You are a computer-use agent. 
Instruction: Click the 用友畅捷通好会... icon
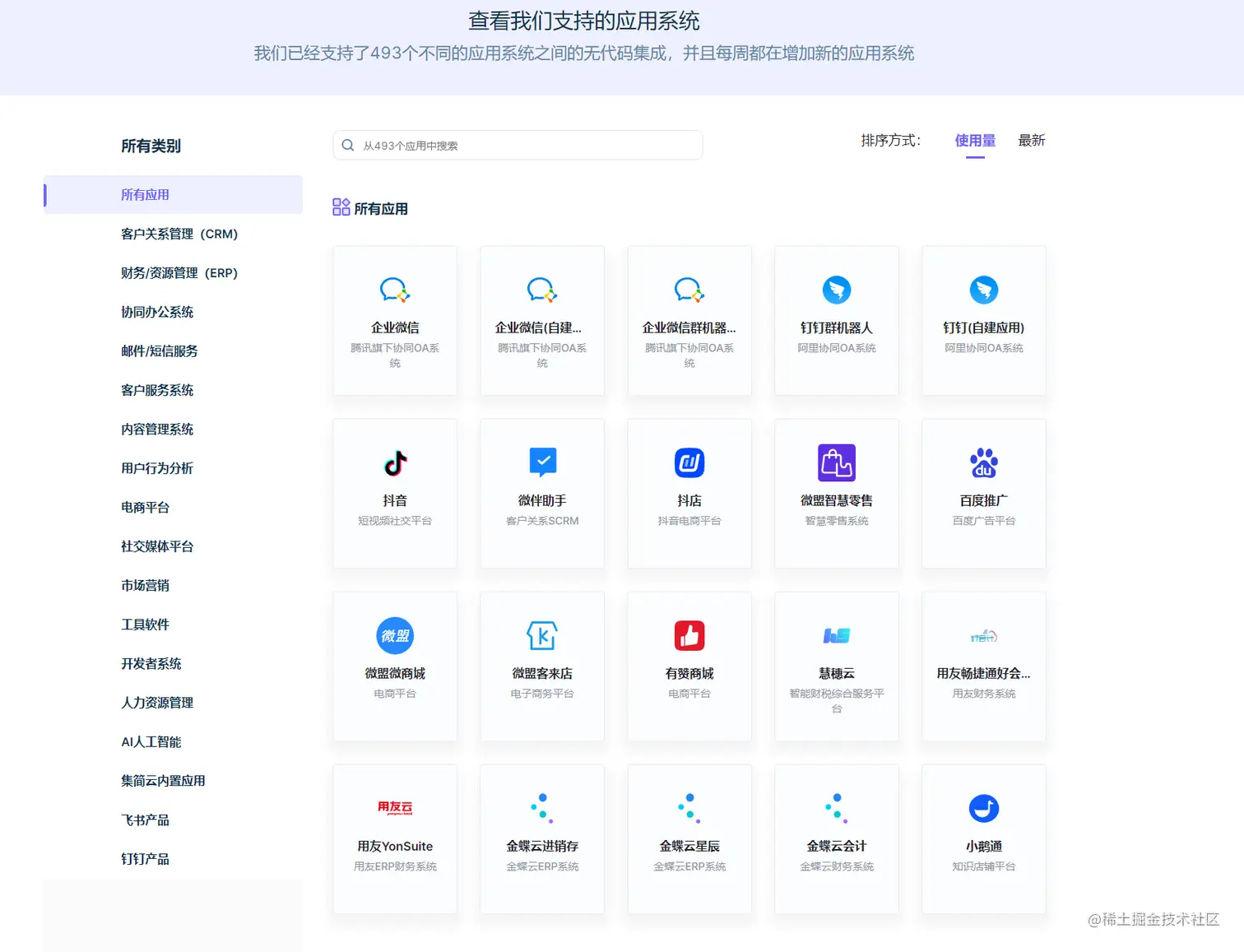984,636
